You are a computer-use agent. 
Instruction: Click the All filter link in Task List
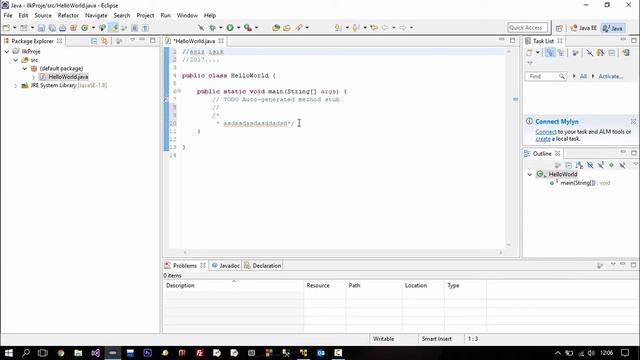coord(583,76)
